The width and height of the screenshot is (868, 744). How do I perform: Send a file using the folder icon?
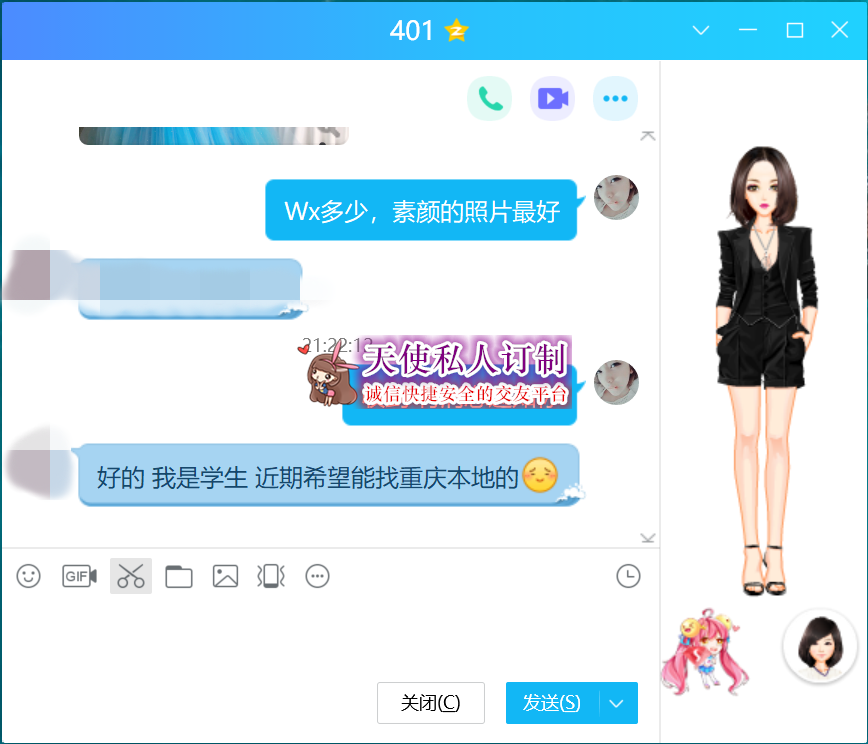pos(179,576)
